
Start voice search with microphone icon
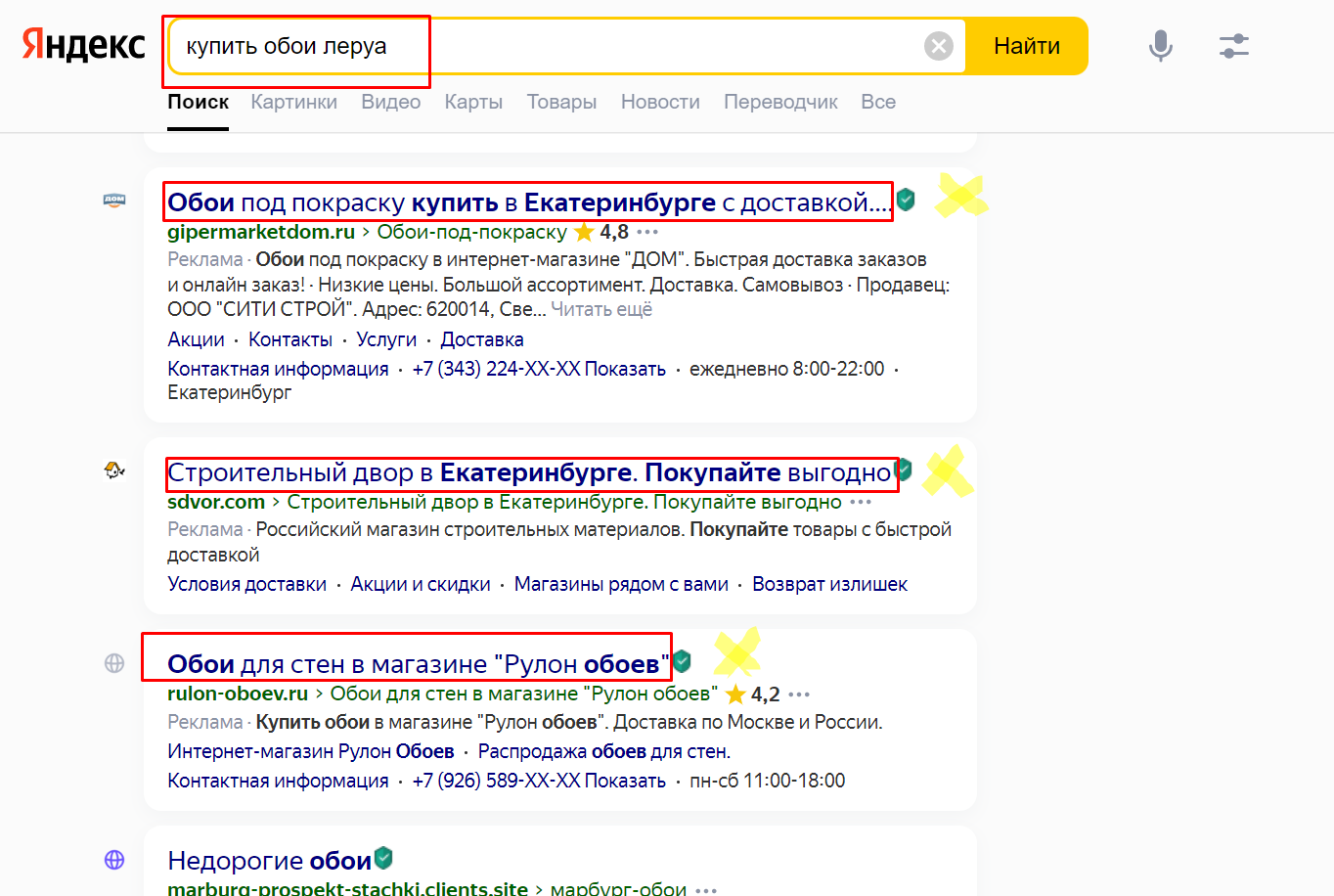1161,46
